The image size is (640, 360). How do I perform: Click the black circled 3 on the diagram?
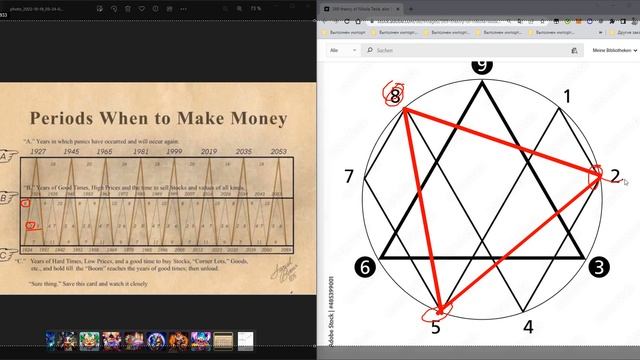pyautogui.click(x=599, y=267)
